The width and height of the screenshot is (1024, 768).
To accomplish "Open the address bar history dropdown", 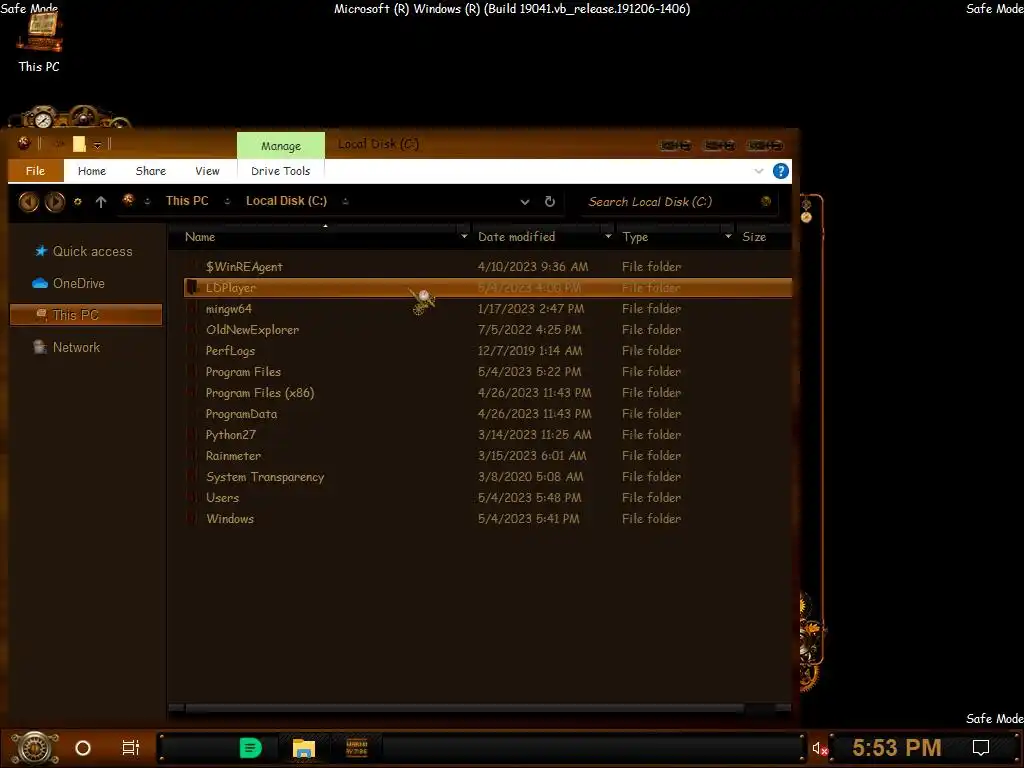I will 524,202.
